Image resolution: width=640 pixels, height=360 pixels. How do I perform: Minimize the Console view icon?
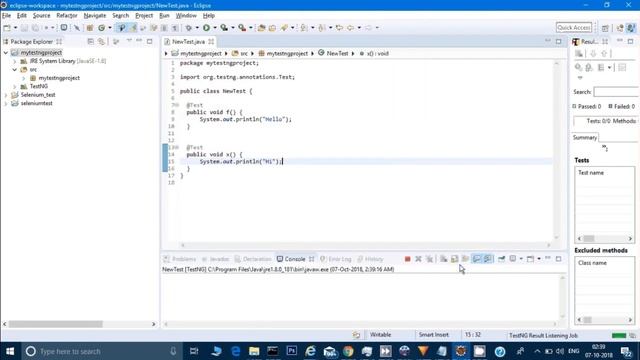[548, 258]
